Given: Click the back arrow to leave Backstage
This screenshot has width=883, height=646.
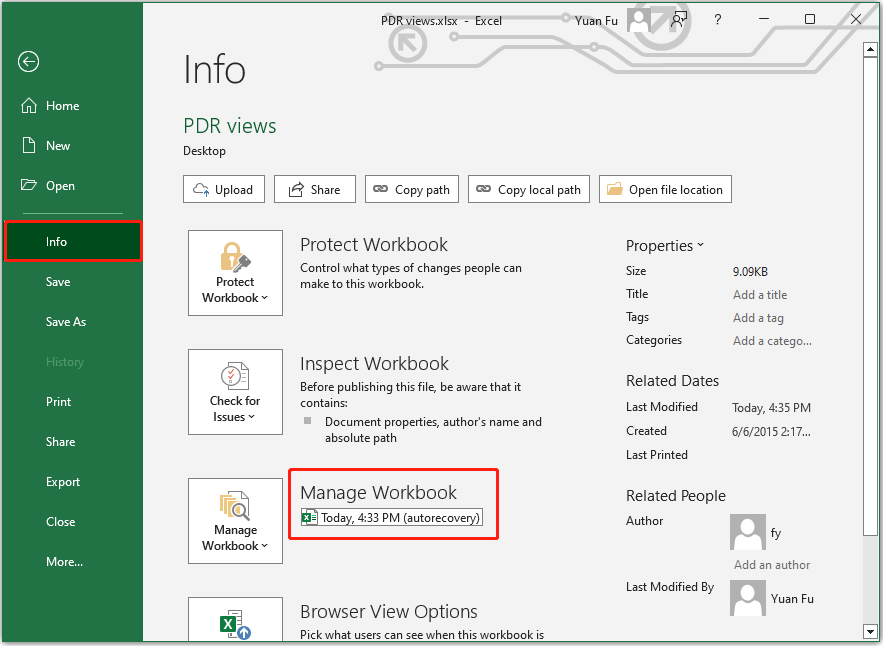Looking at the screenshot, I should (x=28, y=61).
